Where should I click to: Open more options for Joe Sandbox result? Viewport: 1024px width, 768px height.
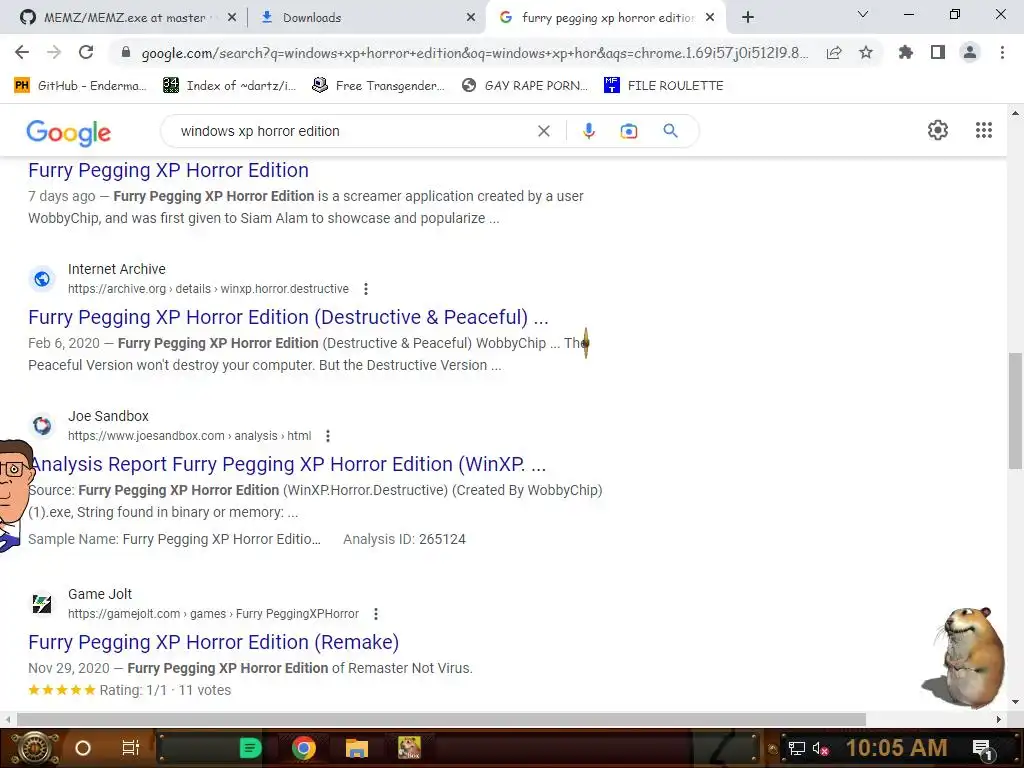(x=328, y=436)
